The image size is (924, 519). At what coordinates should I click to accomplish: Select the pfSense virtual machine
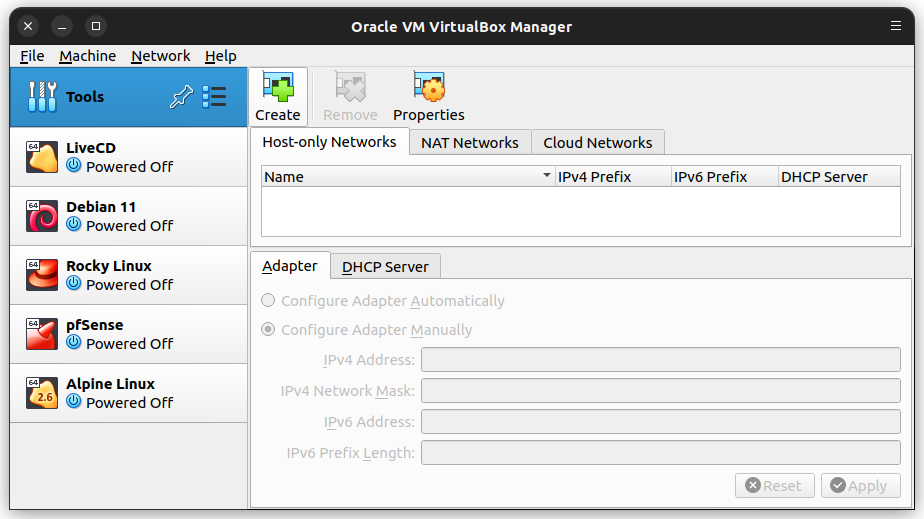[128, 334]
